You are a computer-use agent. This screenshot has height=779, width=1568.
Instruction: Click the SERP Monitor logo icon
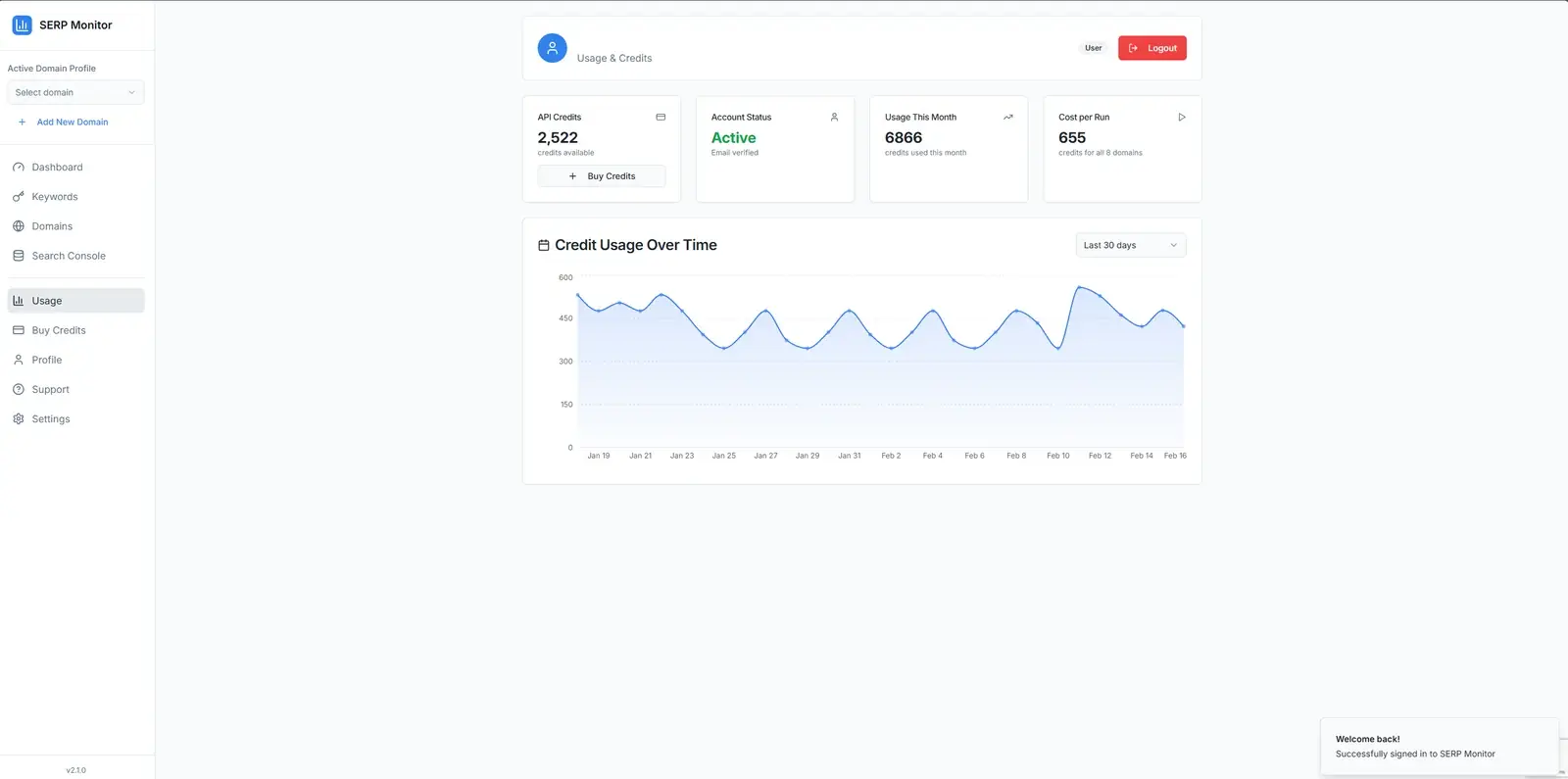[x=22, y=24]
